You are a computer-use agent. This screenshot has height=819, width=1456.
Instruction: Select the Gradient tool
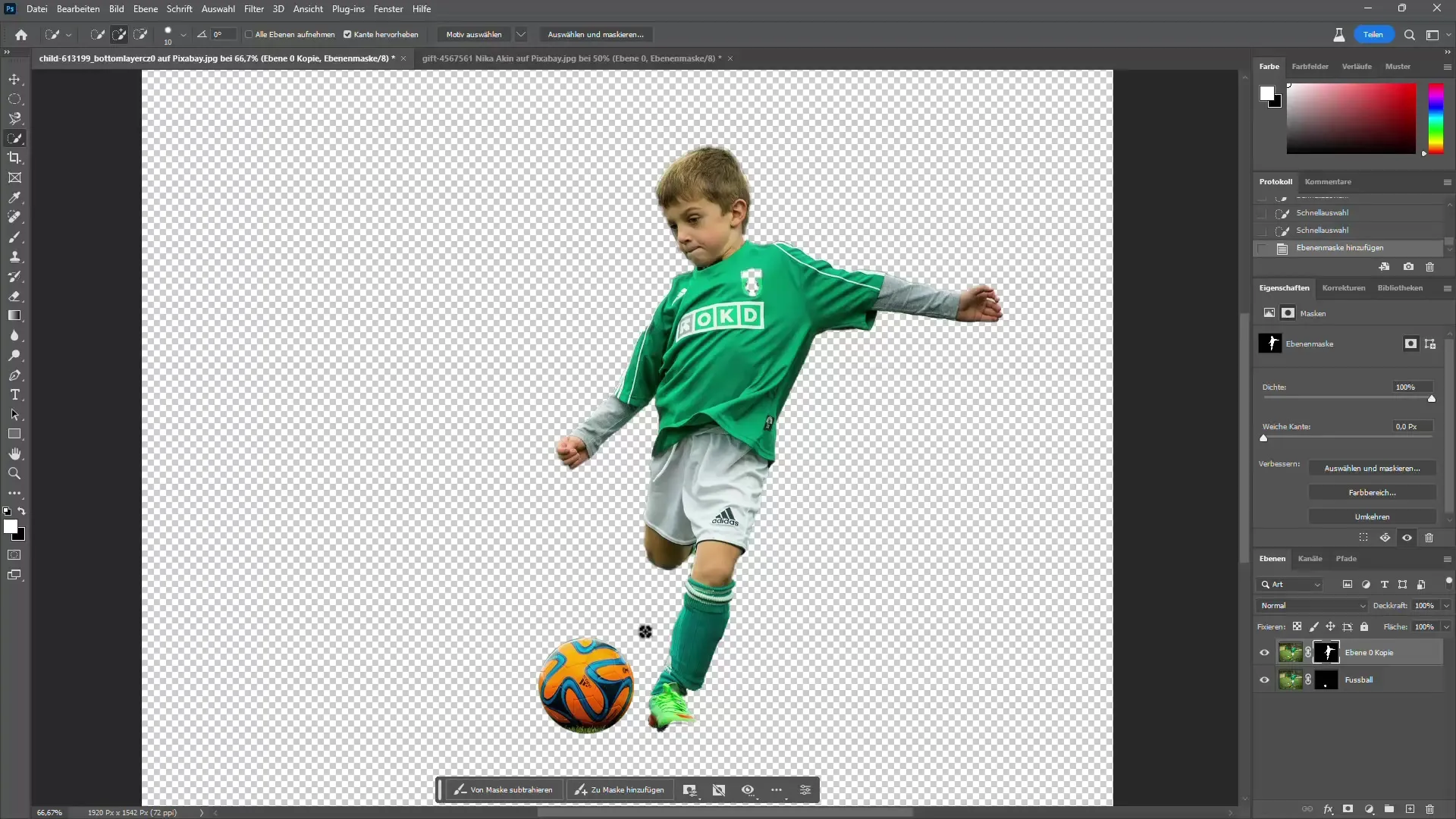coord(14,315)
